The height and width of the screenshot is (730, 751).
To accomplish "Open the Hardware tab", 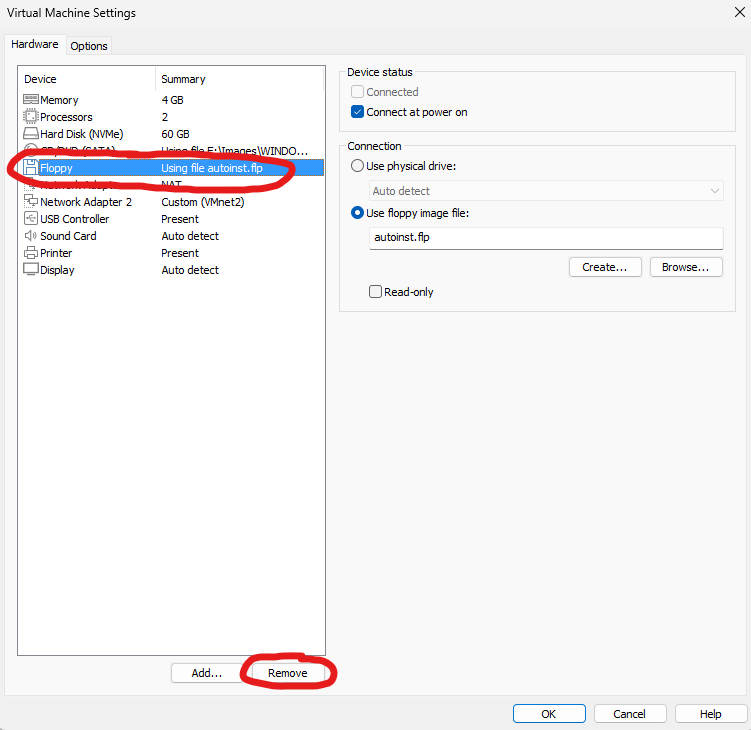I will pos(35,45).
